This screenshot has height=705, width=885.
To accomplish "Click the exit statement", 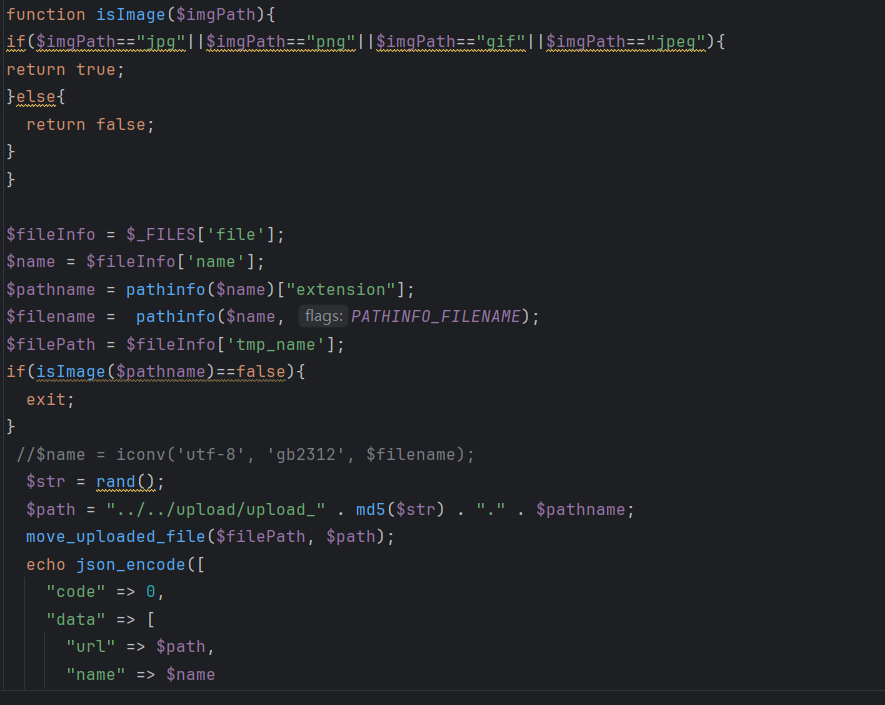I will click(x=46, y=400).
